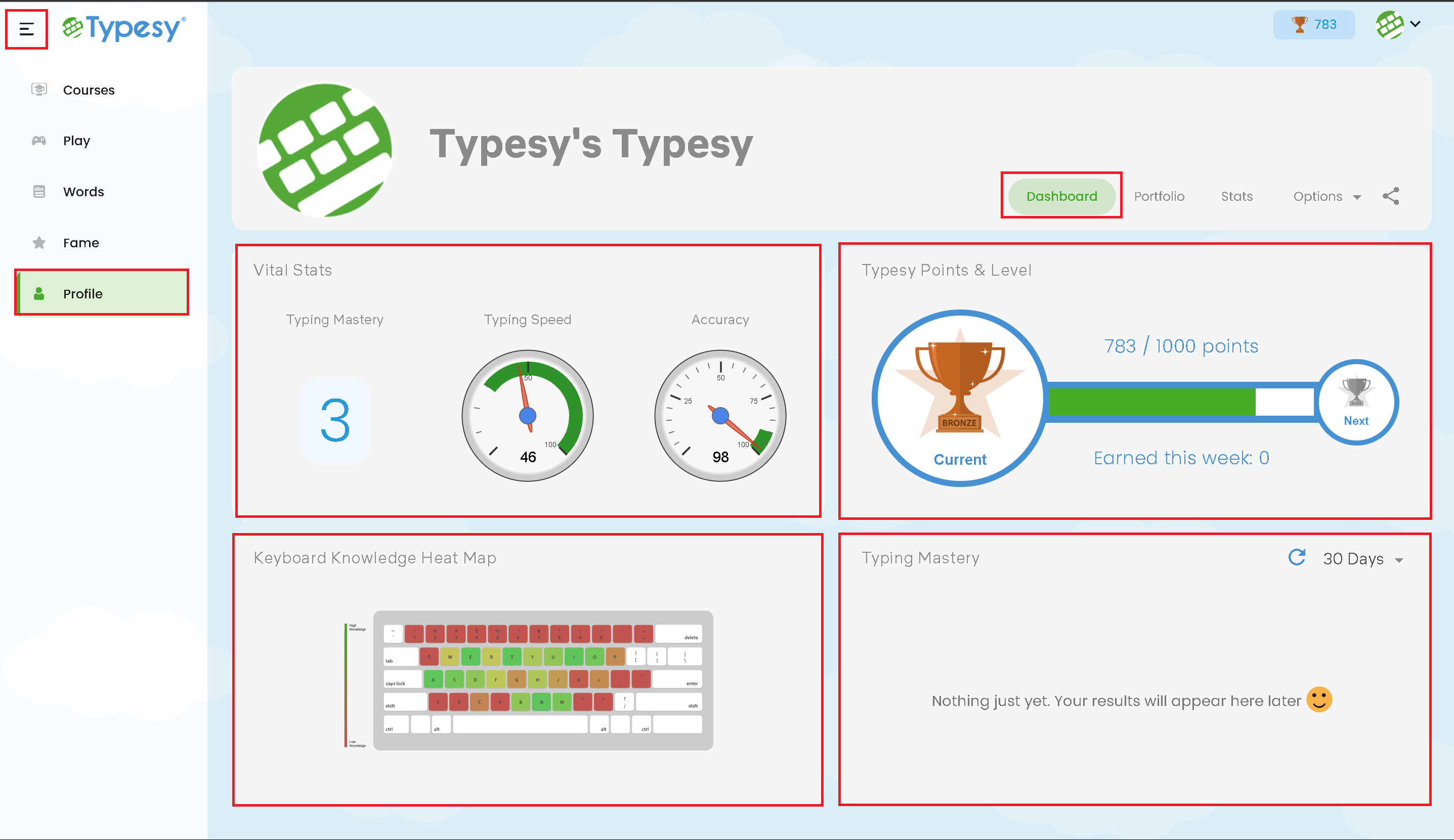Click the Keyboard Knowledge Heat Map heading
This screenshot has width=1454, height=840.
(x=374, y=558)
